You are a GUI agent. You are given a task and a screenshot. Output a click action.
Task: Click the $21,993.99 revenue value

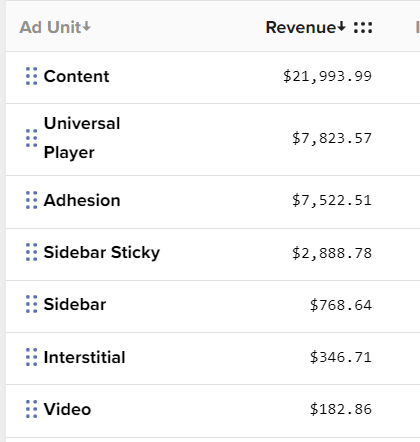pyautogui.click(x=327, y=76)
